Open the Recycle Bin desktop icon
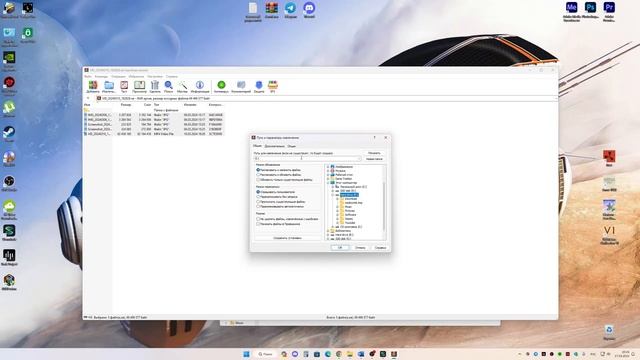Viewport: 640px width, 360px height. pyautogui.click(x=609, y=332)
